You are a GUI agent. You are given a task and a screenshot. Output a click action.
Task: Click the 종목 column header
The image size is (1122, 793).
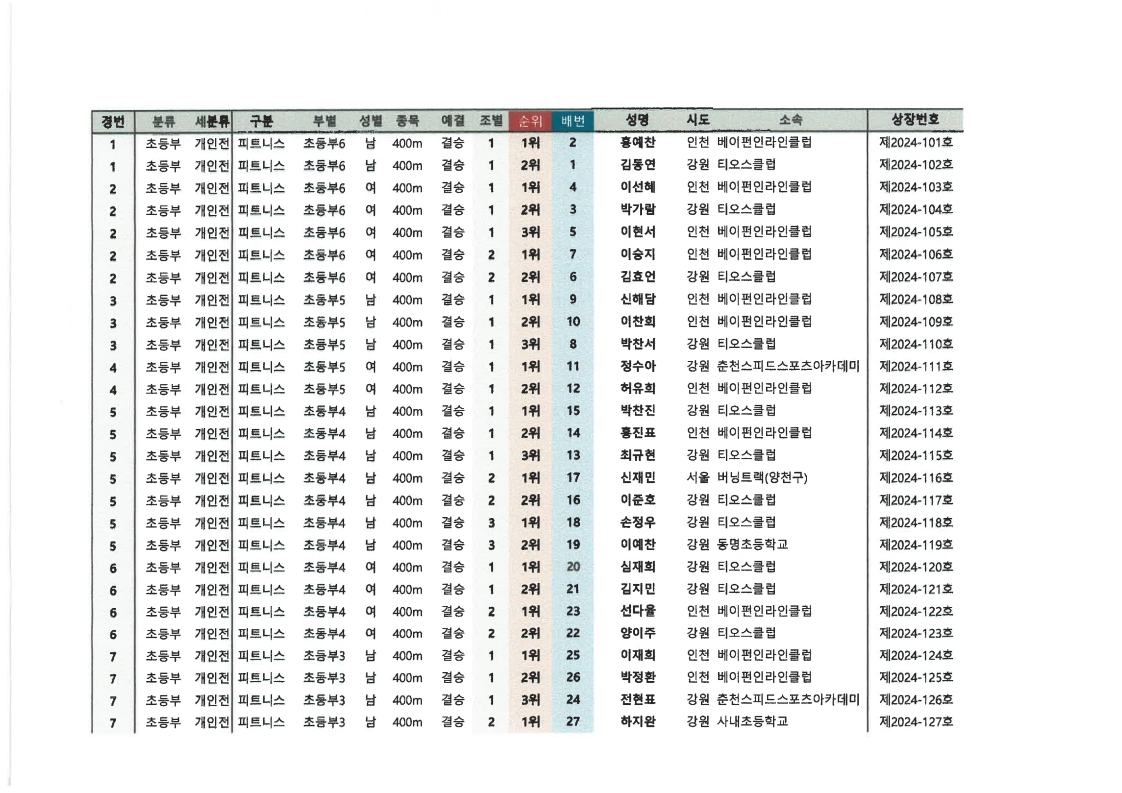[x=407, y=121]
